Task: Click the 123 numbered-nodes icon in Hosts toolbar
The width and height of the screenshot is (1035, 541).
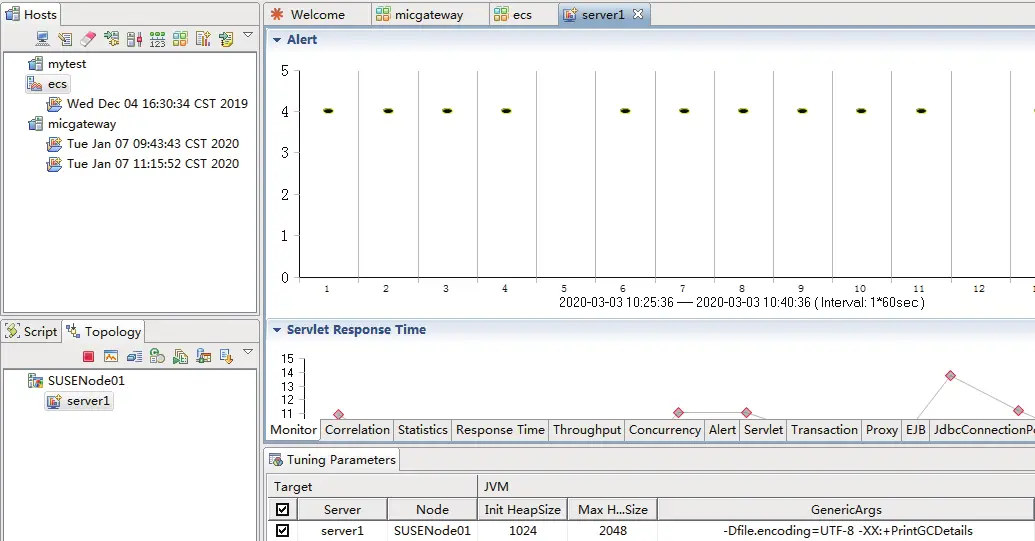Action: click(x=157, y=39)
